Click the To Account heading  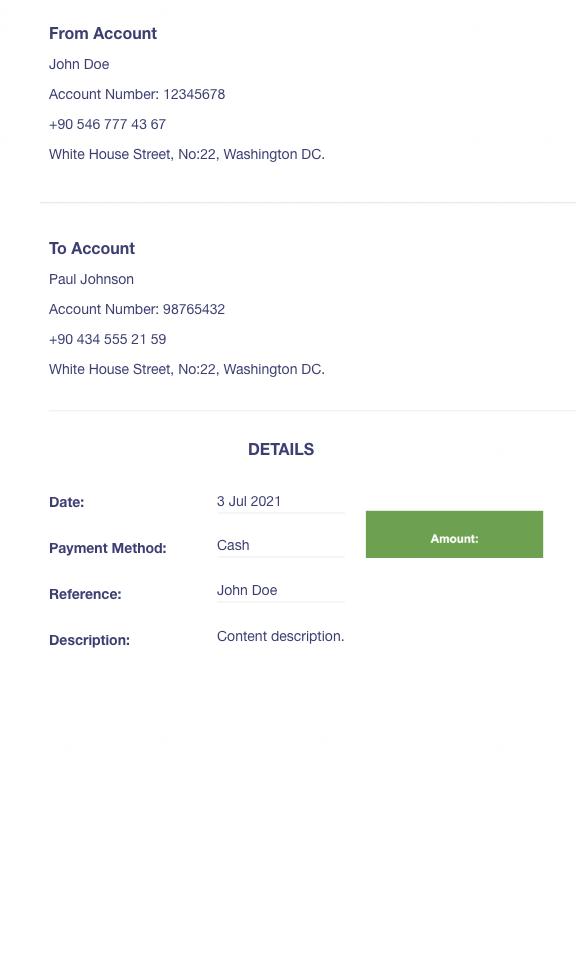point(92,248)
